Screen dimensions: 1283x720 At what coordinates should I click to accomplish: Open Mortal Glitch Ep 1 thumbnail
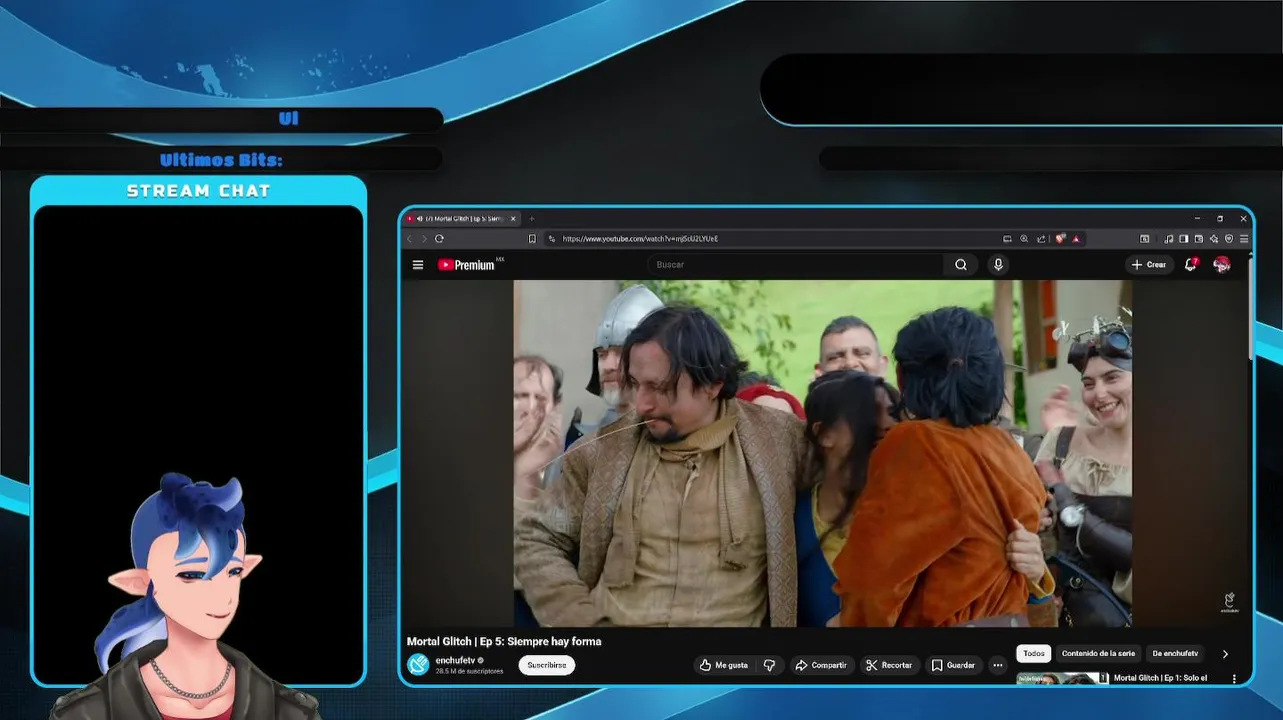[x=1062, y=679]
